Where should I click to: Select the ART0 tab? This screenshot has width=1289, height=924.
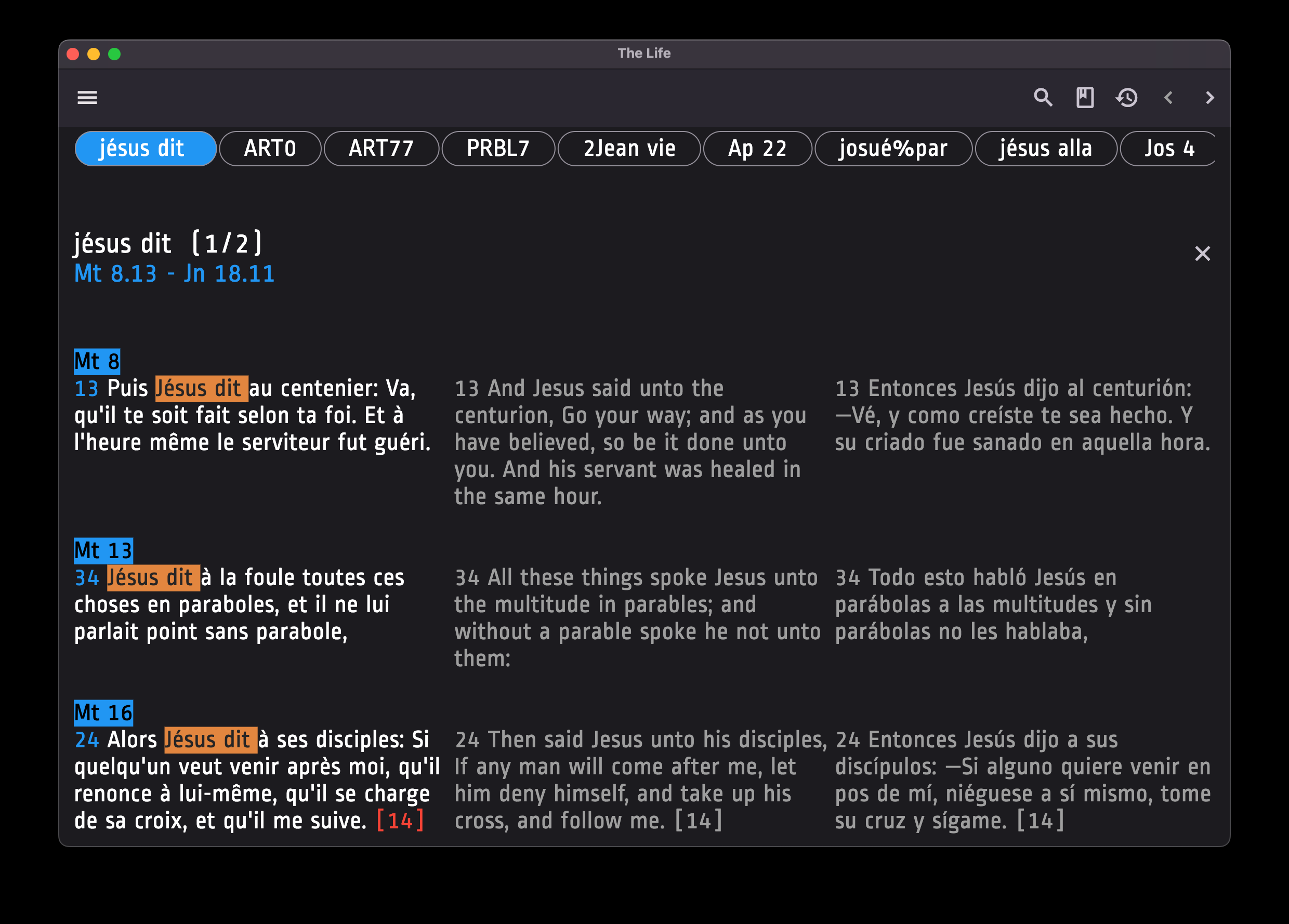[270, 149]
